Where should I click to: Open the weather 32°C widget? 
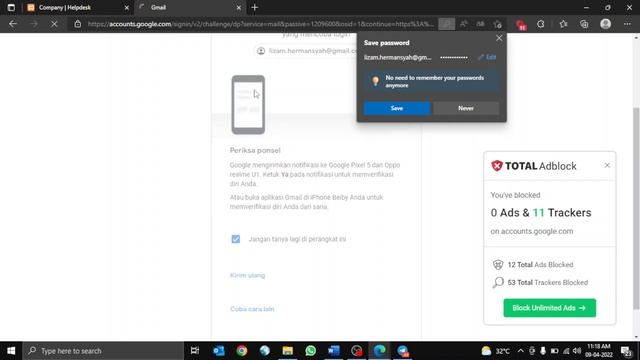click(x=495, y=351)
